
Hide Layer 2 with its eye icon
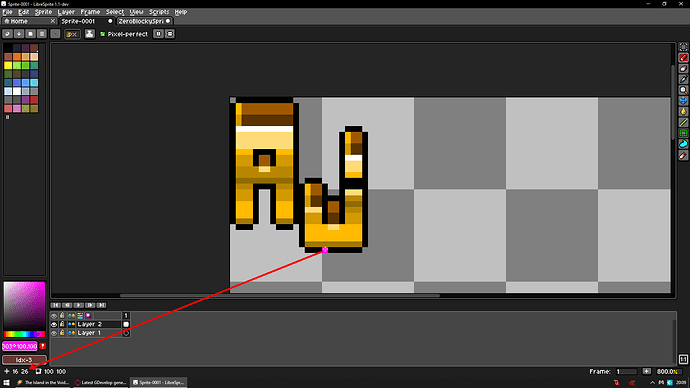pyautogui.click(x=54, y=324)
